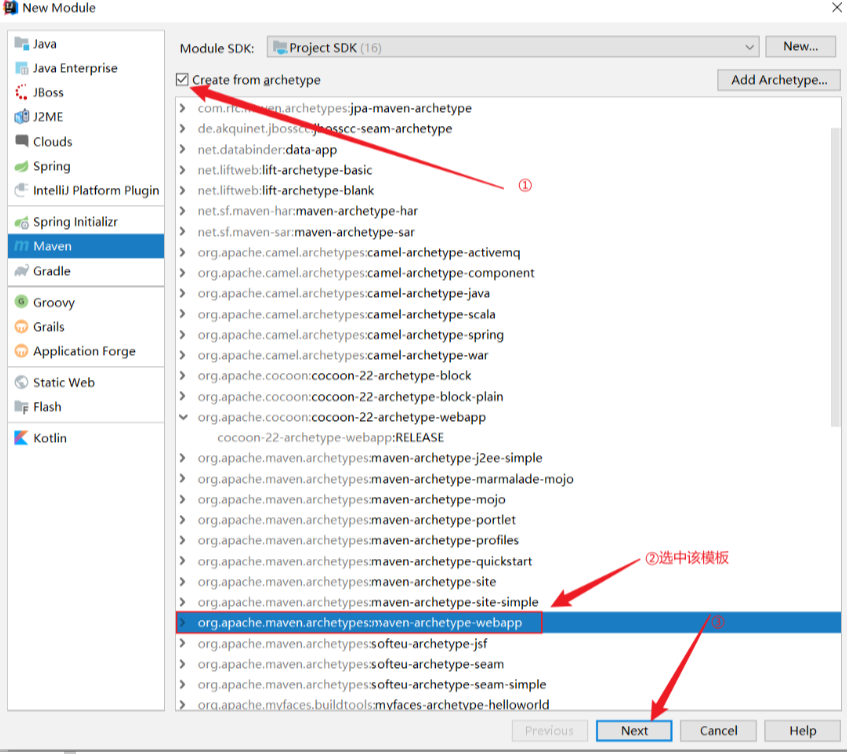Open the Module SDK dropdown
The width and height of the screenshot is (847, 754).
[x=513, y=48]
